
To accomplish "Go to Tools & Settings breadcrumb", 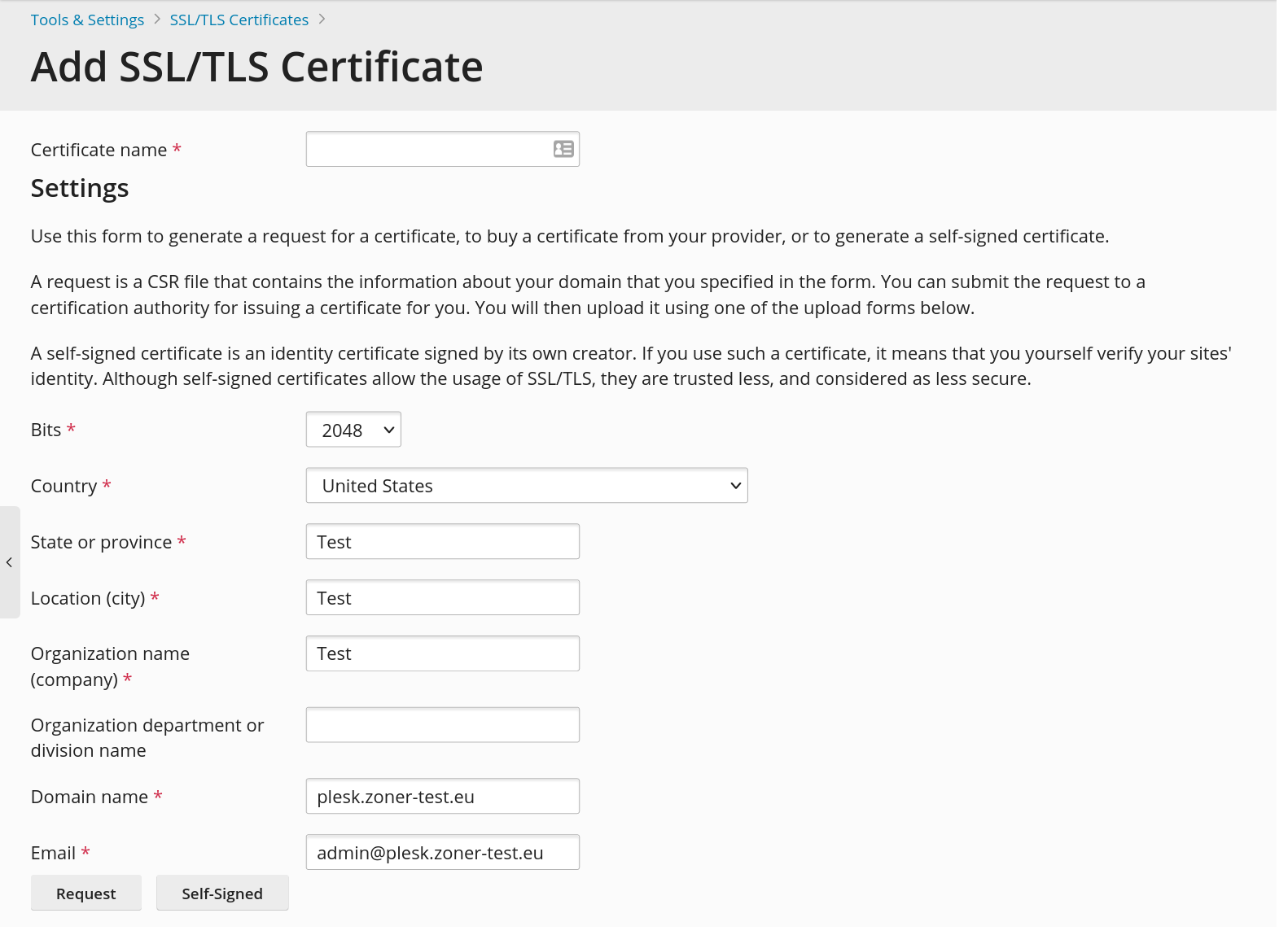I will point(87,20).
